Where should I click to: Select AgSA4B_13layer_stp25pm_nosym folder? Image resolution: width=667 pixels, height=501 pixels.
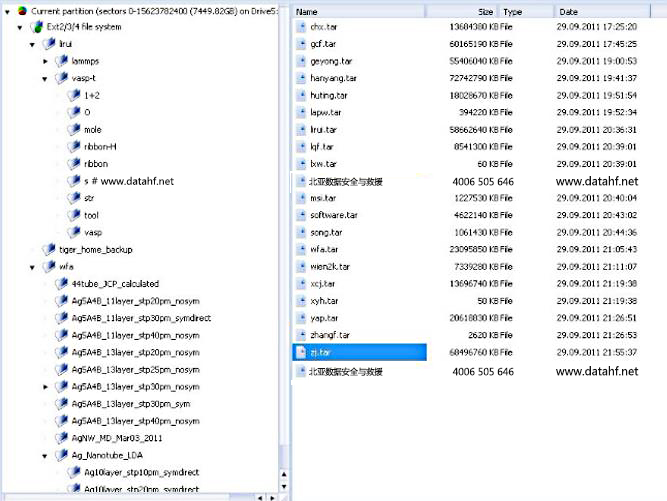(136, 370)
